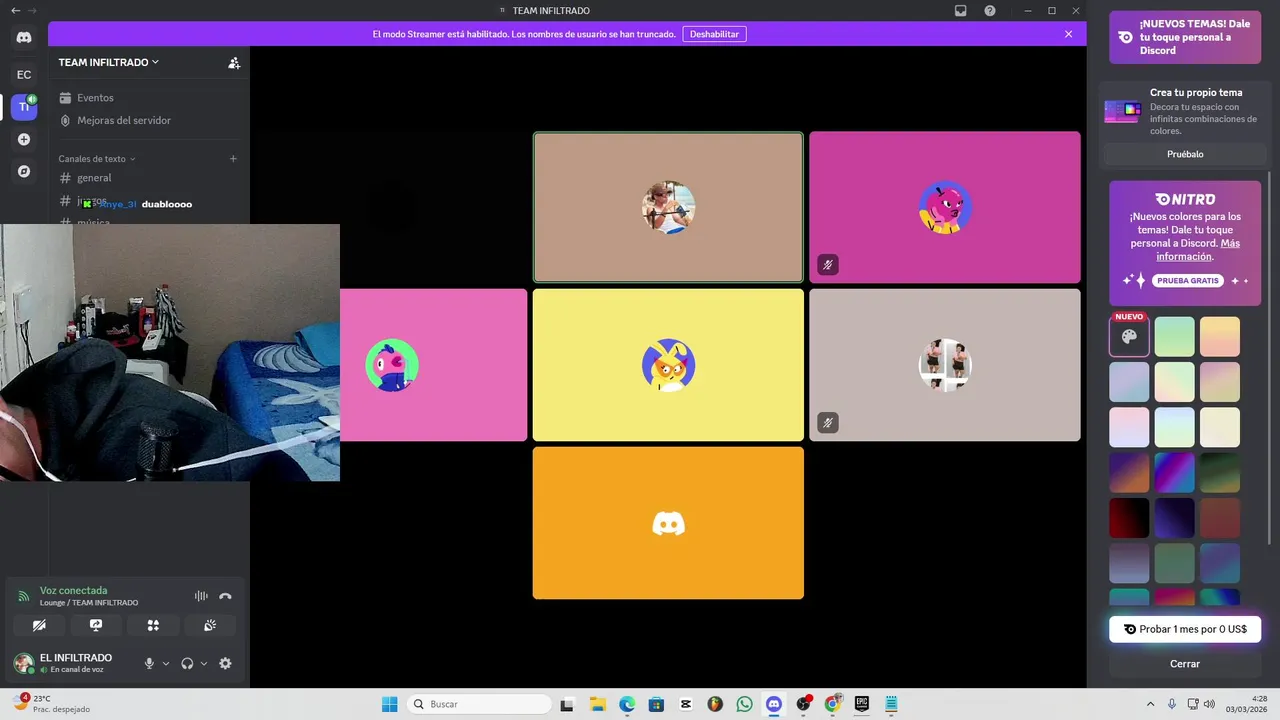
Task: Select the pink participant tile with bird avatar
Action: coord(433,365)
